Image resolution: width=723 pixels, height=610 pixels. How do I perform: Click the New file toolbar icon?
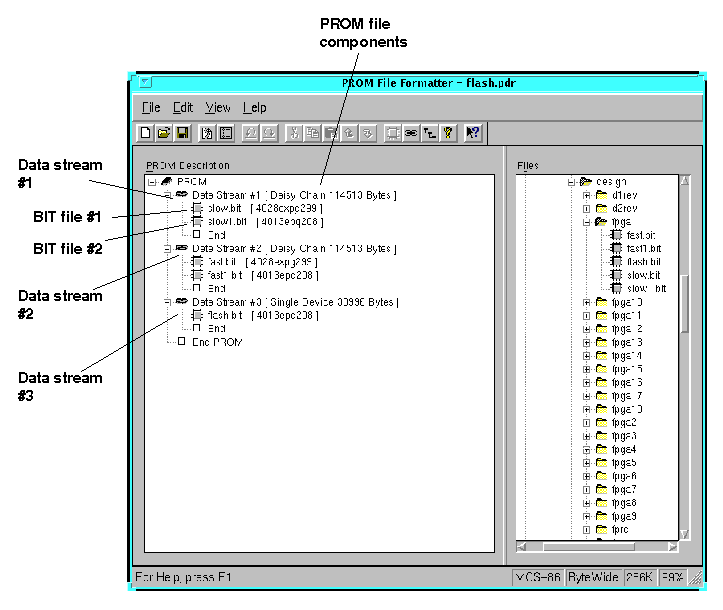coord(146,133)
